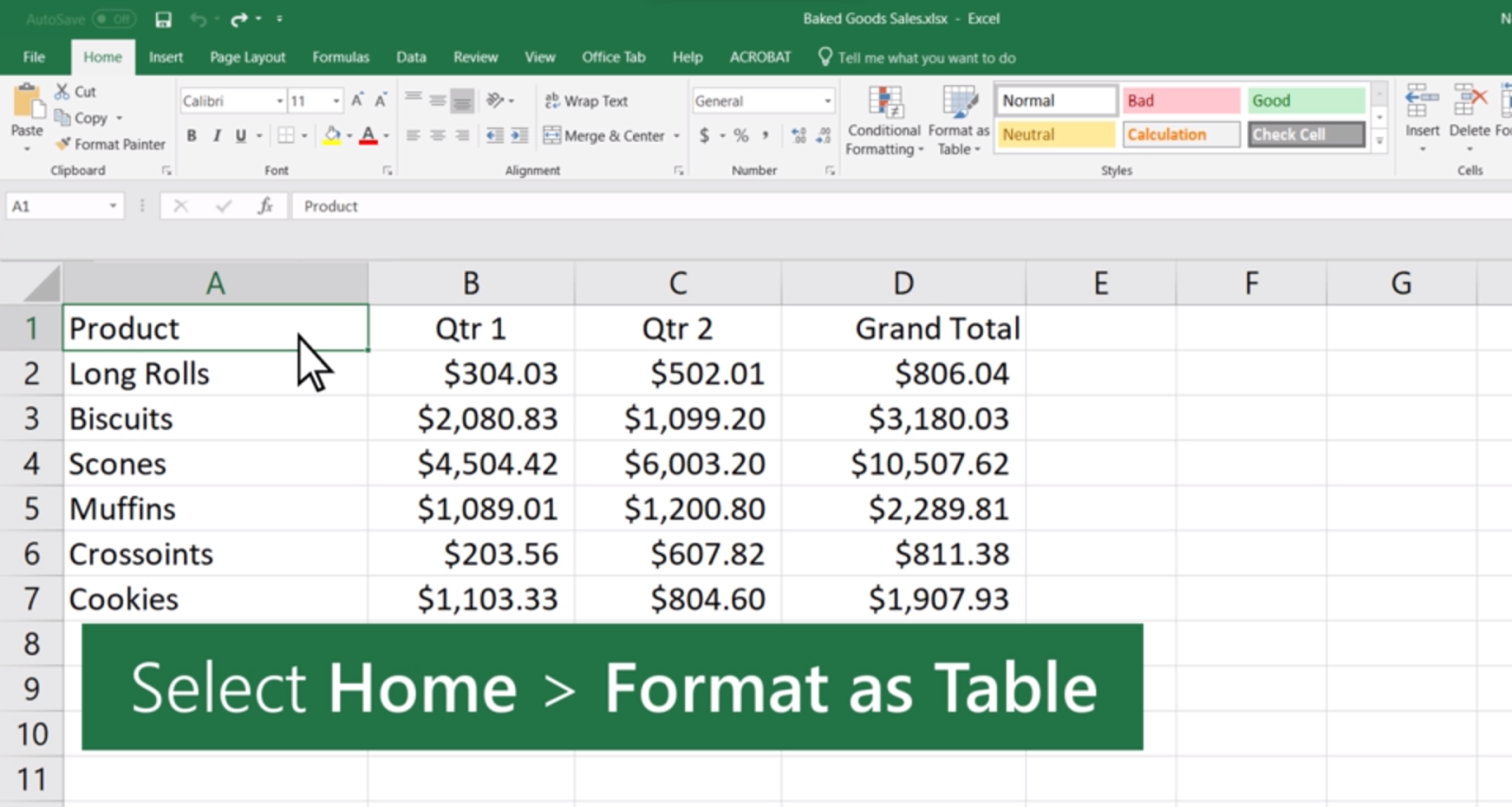Viewport: 1512px width, 807px height.
Task: Click the Accounting dollar format icon
Action: (x=705, y=136)
